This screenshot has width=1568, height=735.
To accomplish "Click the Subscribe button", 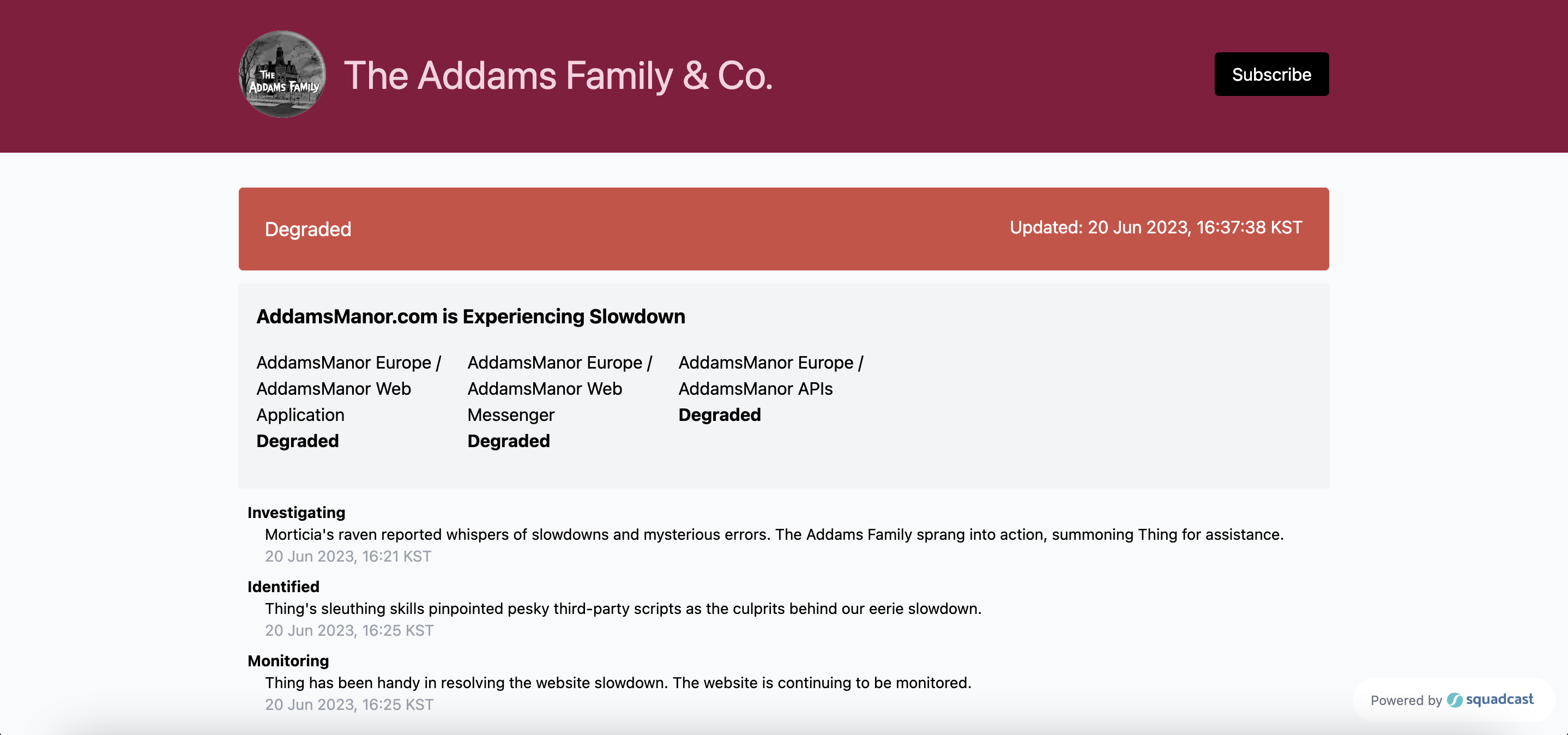I will [x=1271, y=74].
